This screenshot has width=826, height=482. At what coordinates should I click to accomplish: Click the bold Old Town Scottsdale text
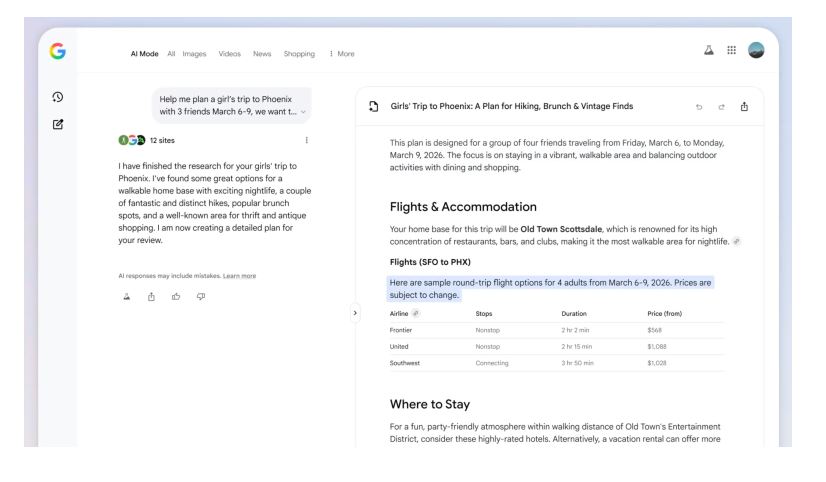coord(561,229)
